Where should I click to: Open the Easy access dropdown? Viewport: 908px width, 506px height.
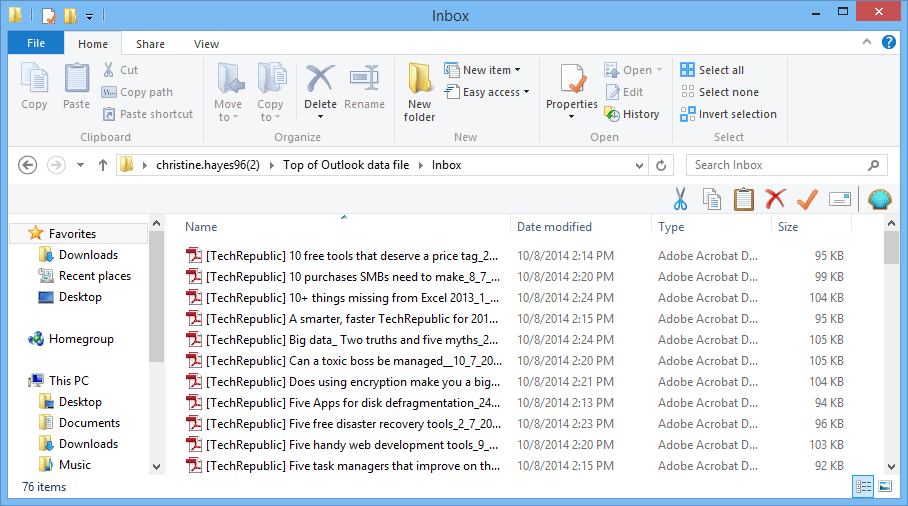coord(487,92)
